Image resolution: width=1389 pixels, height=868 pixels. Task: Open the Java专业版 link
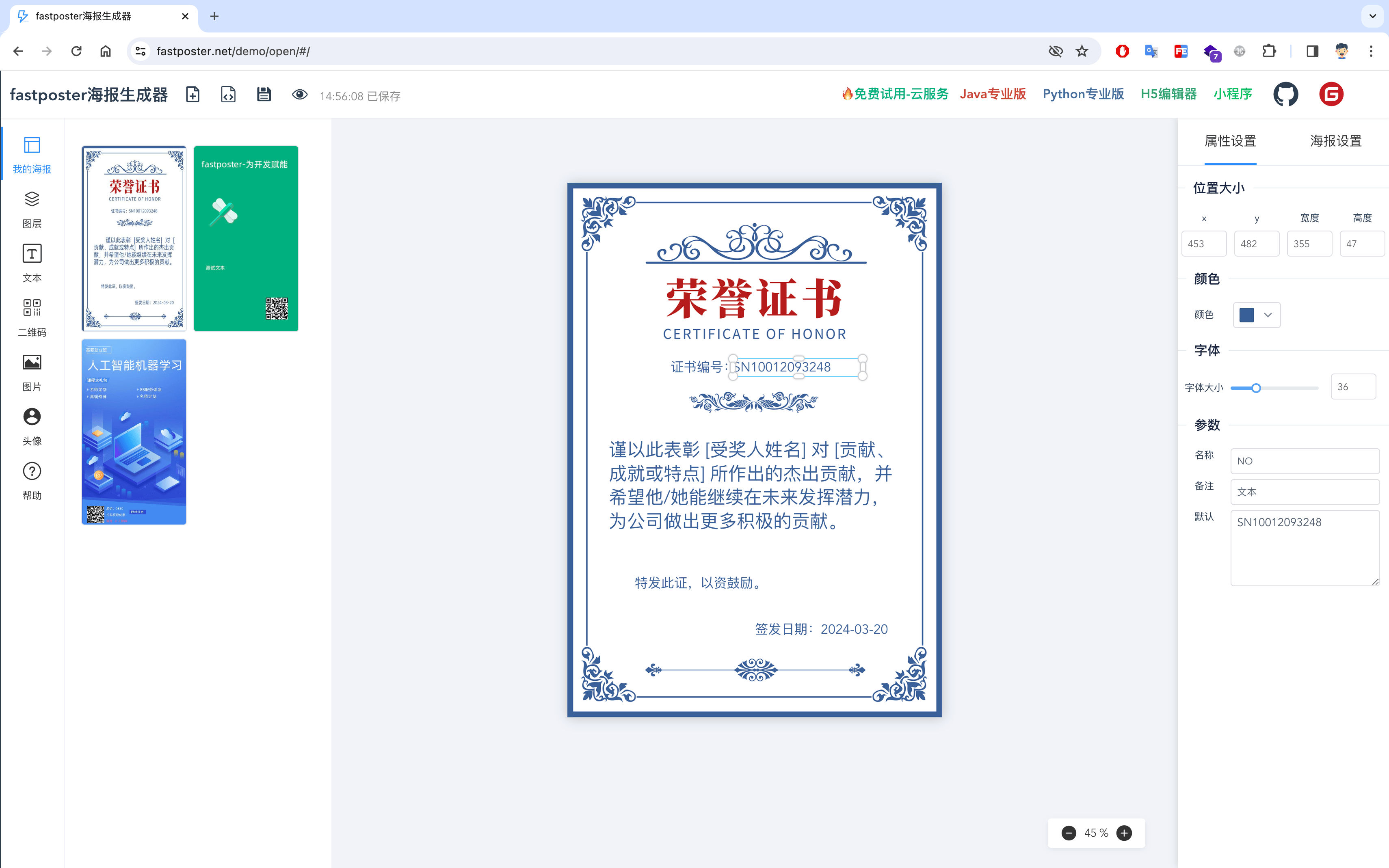tap(993, 93)
